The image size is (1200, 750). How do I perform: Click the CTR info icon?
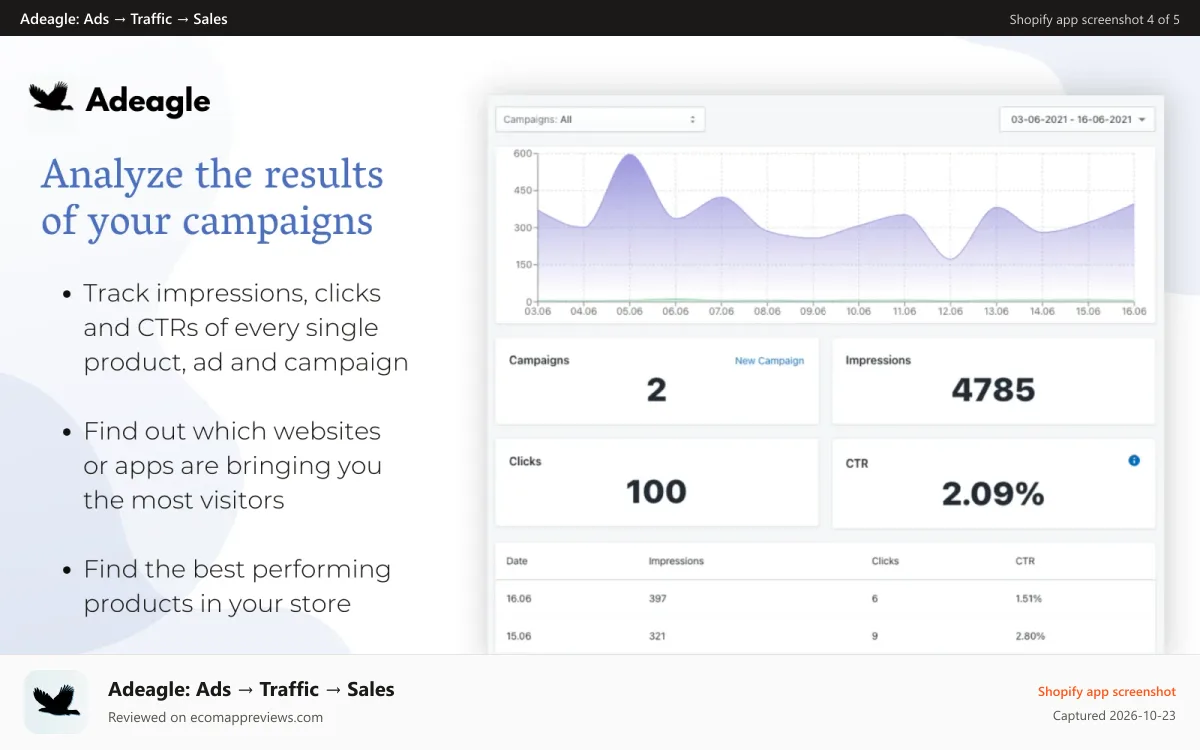tap(1134, 461)
